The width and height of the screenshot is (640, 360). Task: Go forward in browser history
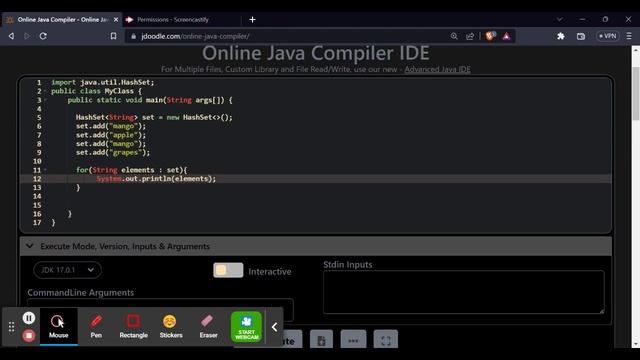[27, 36]
